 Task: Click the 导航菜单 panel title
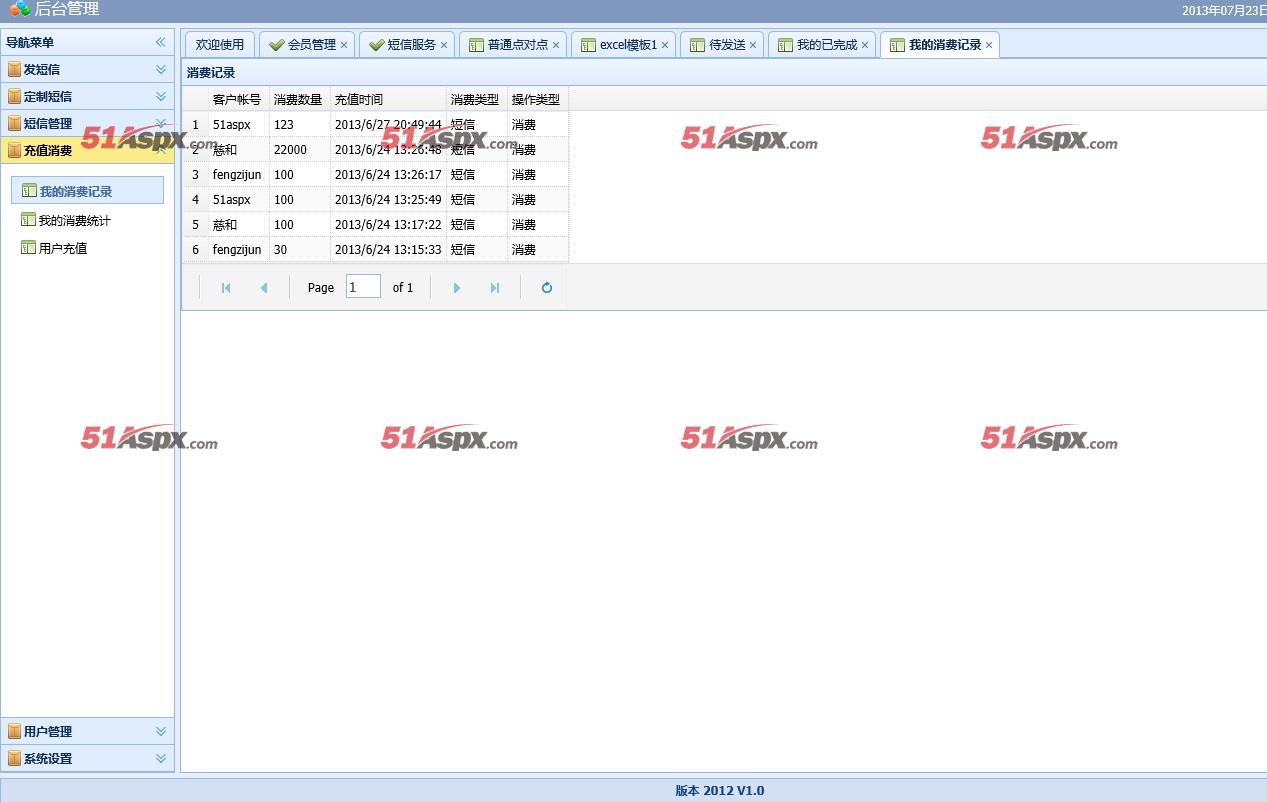click(x=30, y=42)
